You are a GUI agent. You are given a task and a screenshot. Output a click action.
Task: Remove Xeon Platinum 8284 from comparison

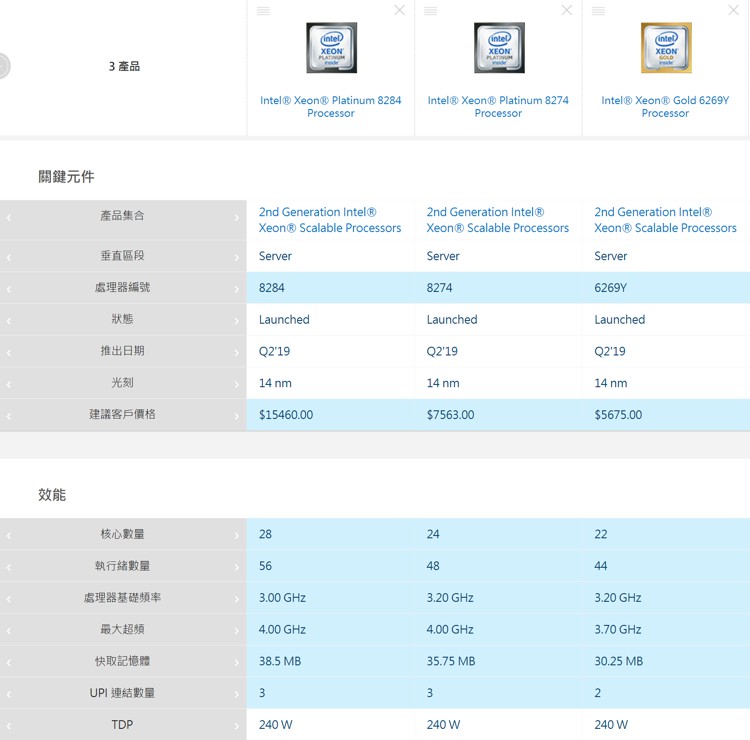click(399, 10)
